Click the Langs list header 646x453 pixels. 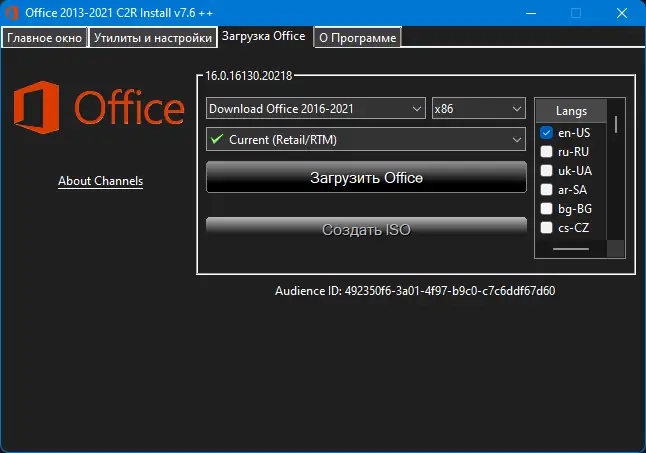pos(571,111)
